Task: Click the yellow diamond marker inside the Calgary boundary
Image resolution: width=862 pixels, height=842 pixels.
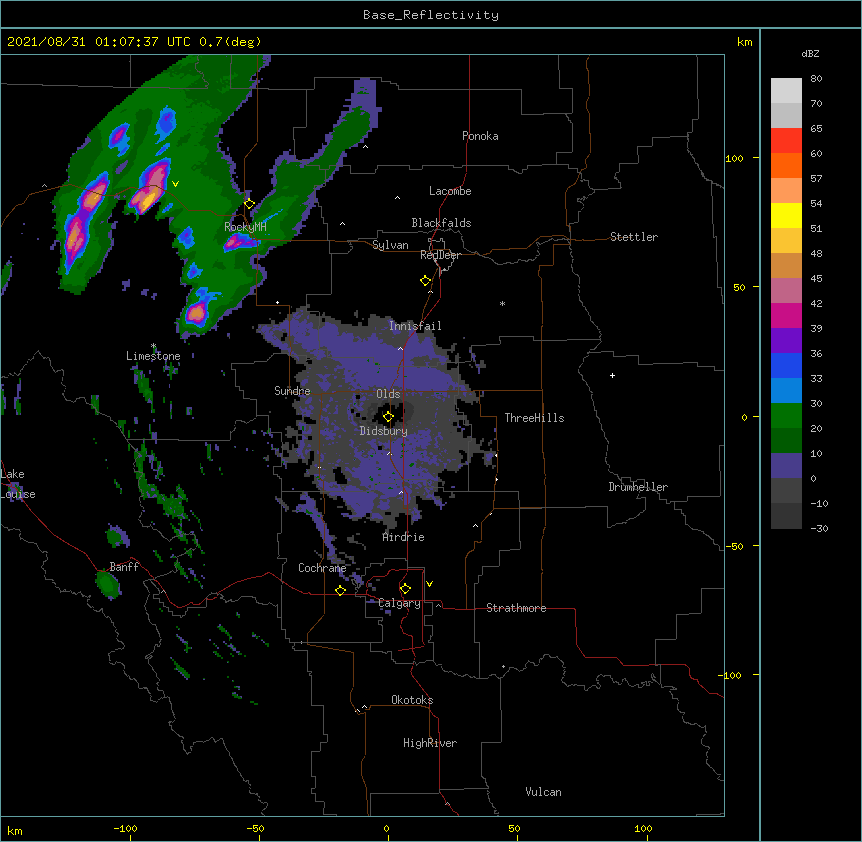Action: (405, 589)
